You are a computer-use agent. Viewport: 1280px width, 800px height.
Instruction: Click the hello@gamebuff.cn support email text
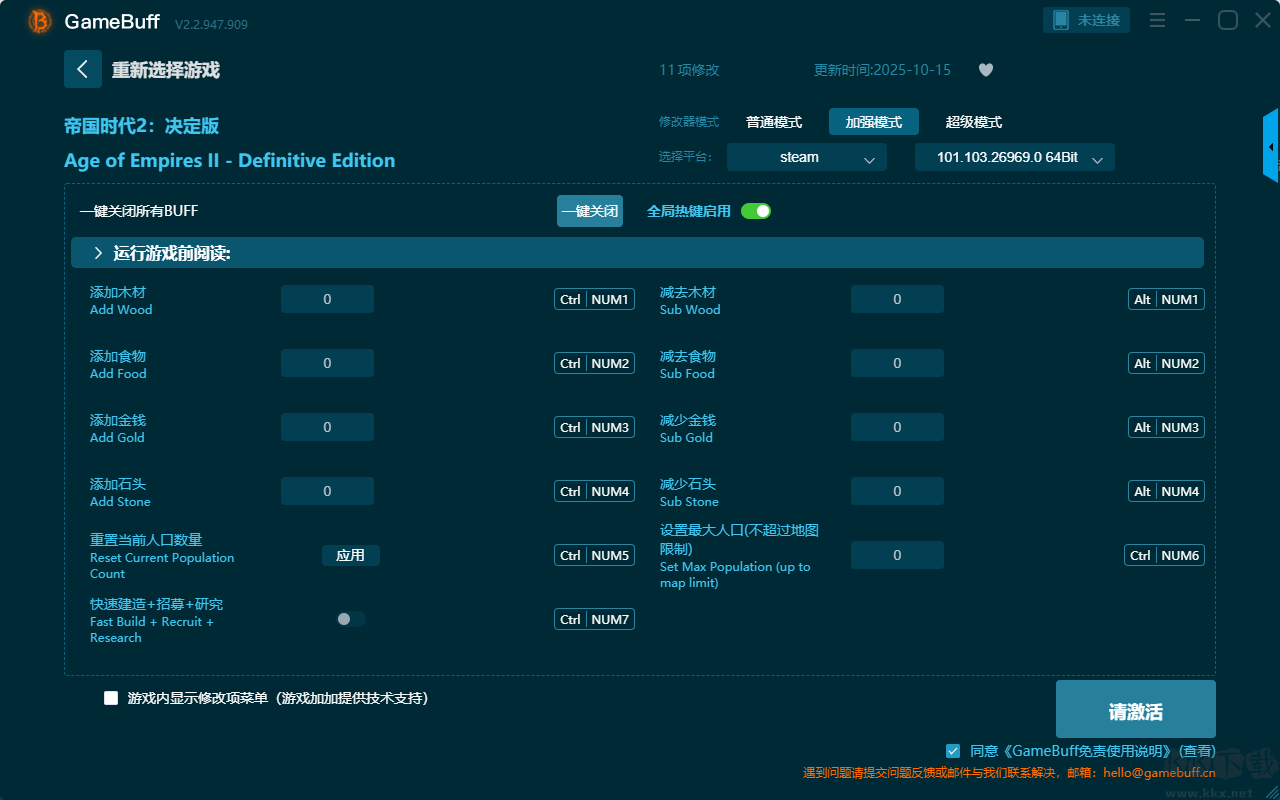click(x=1160, y=773)
